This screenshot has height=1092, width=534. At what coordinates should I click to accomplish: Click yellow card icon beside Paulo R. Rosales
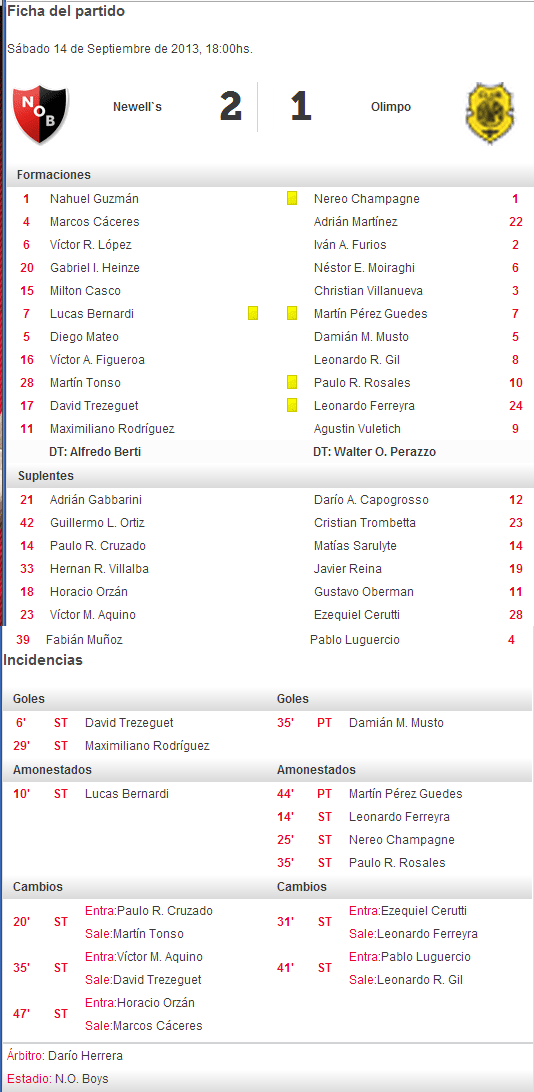[292, 382]
